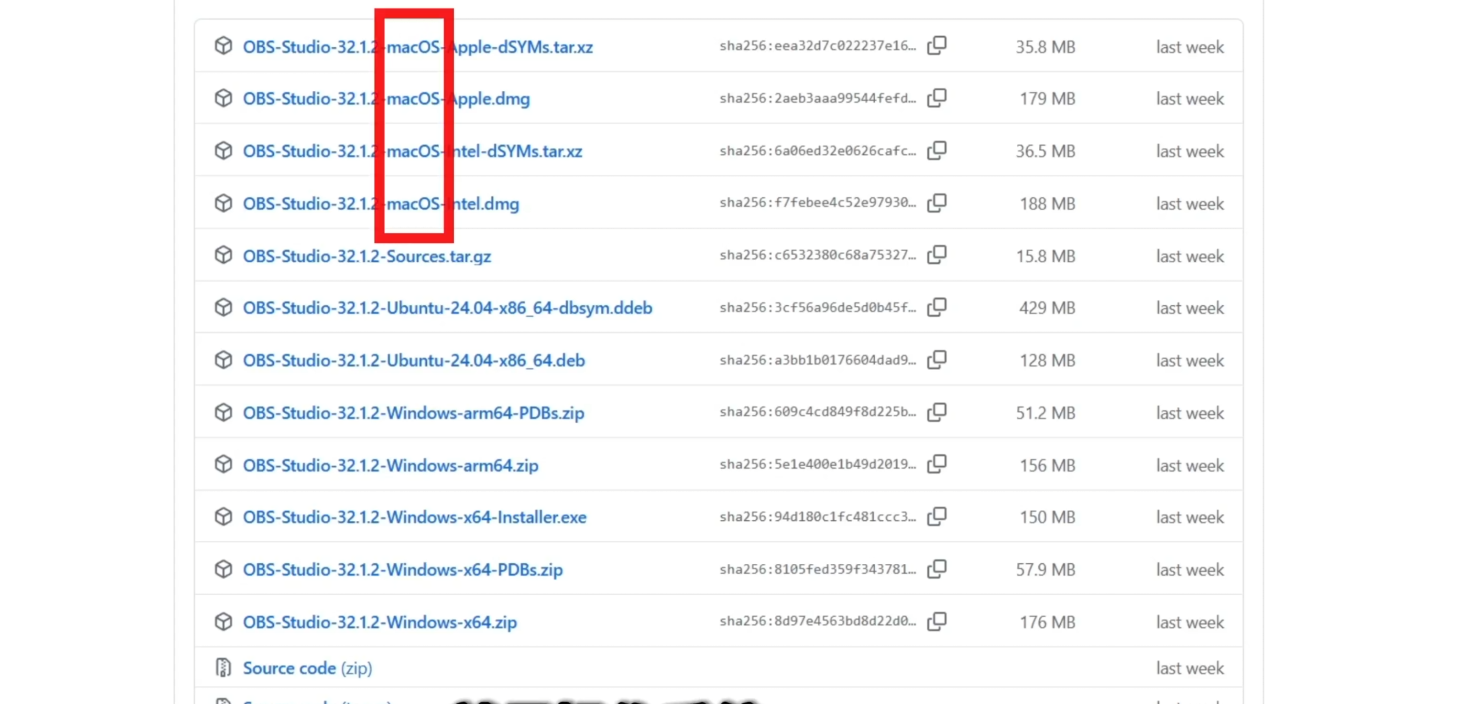Viewport: 1463px width, 704px height.
Task: Select the hash text sha256:c6532380c68a75327...
Action: pyautogui.click(x=818, y=256)
